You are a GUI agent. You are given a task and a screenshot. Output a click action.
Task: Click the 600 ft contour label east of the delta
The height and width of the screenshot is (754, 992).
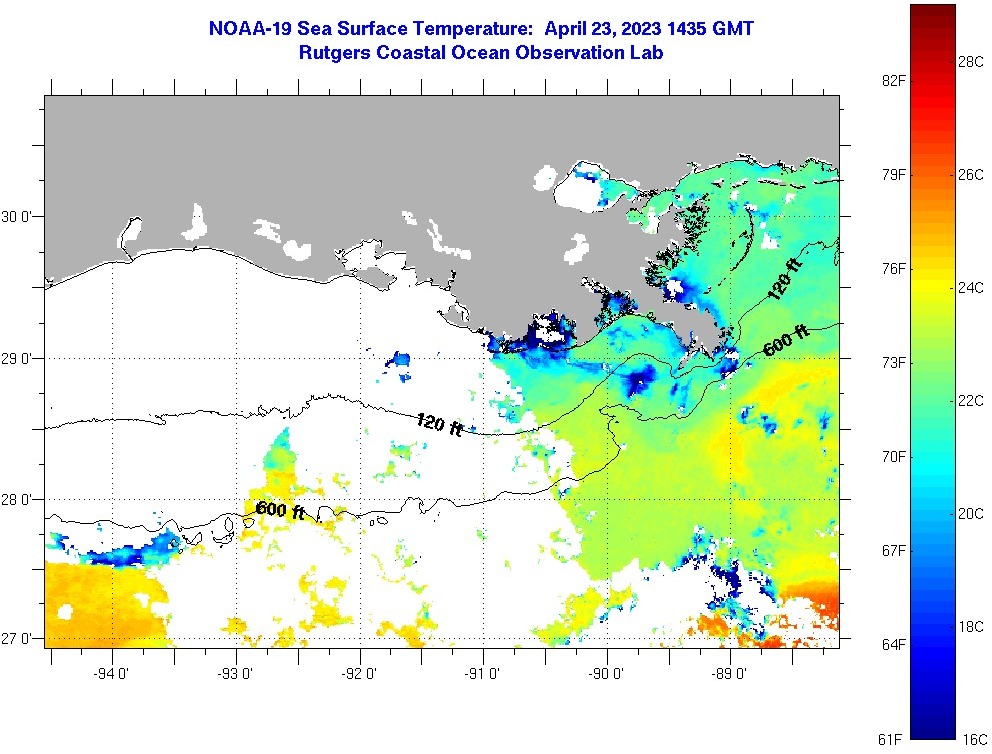786,341
